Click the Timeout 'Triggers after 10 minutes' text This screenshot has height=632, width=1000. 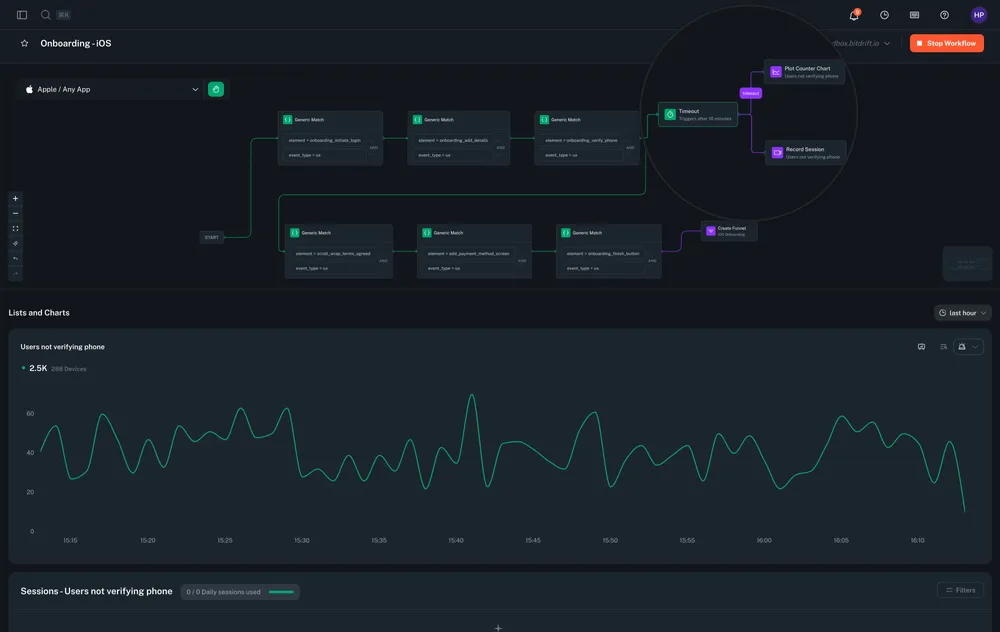pos(705,119)
